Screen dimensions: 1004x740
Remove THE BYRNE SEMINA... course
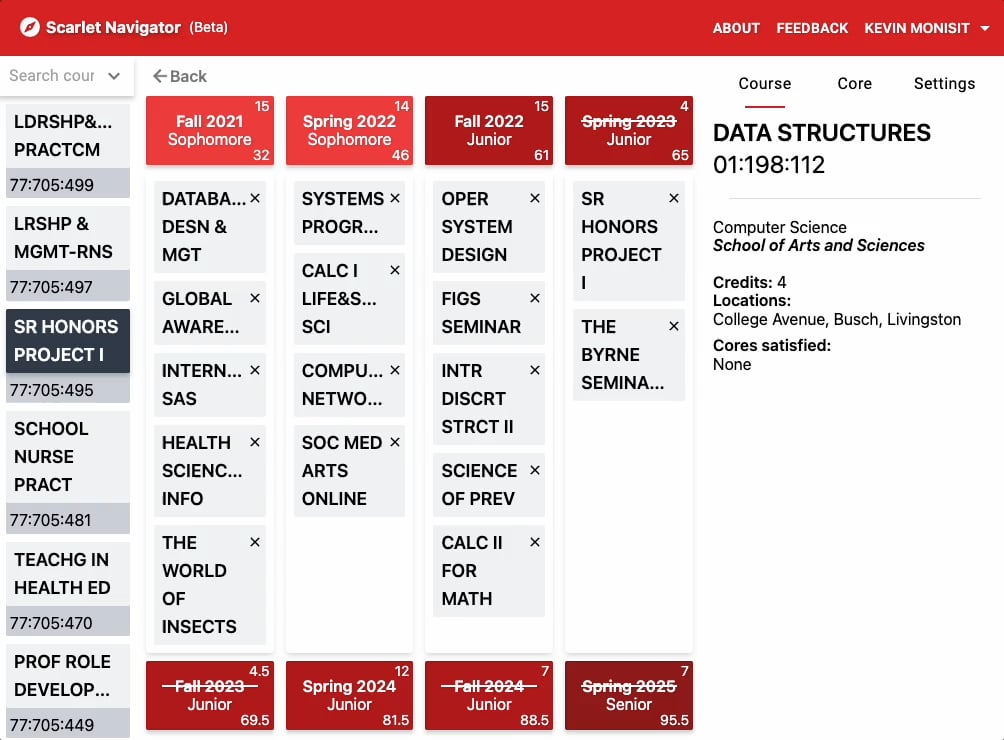click(674, 326)
